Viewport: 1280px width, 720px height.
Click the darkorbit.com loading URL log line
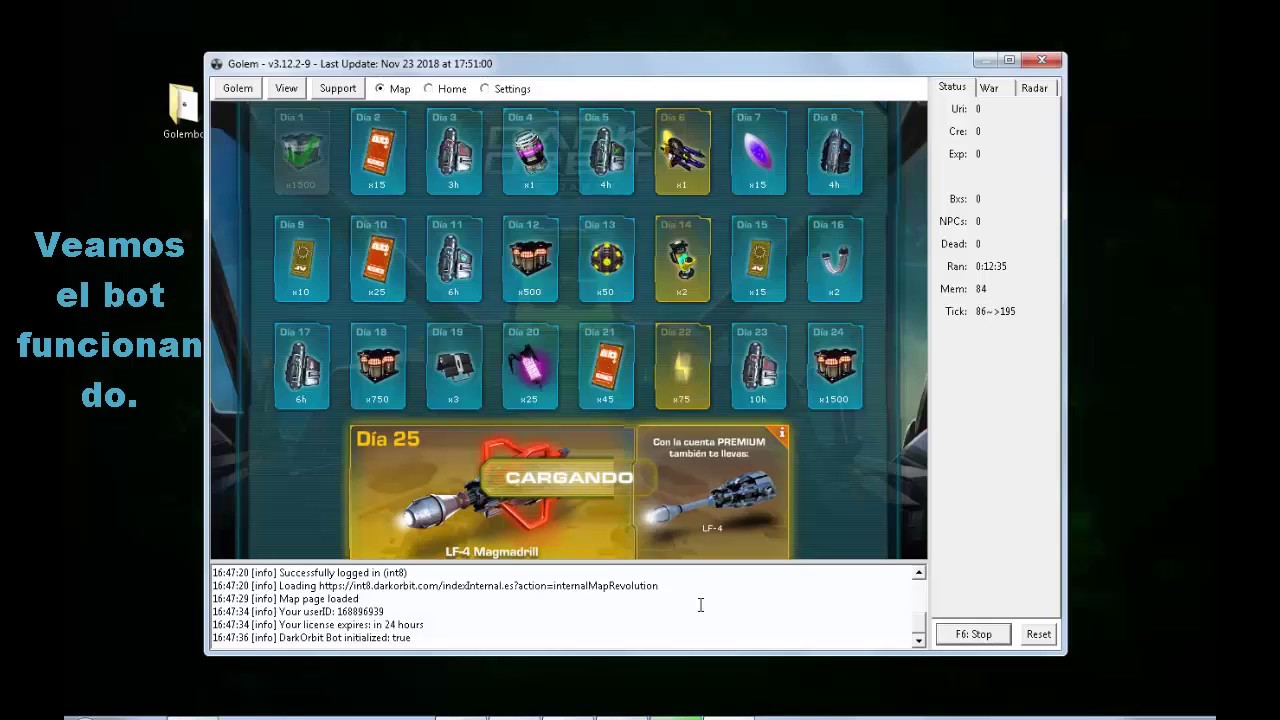[x=435, y=586]
